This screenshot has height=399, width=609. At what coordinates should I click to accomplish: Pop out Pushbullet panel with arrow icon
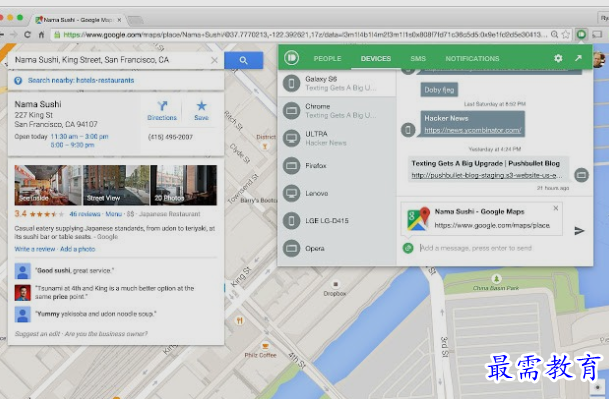point(578,58)
